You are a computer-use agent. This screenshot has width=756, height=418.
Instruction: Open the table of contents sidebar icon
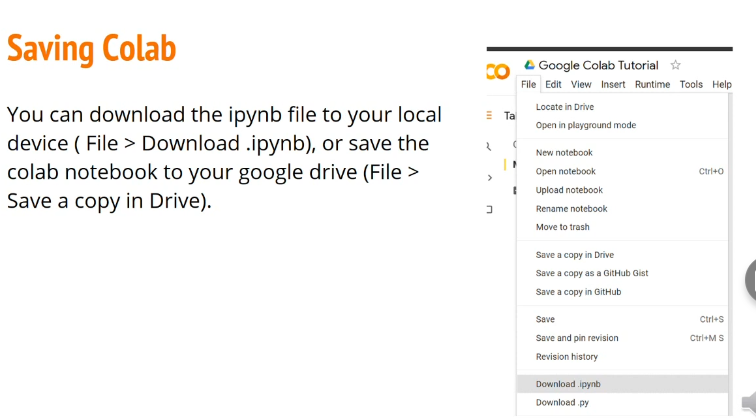pos(489,115)
